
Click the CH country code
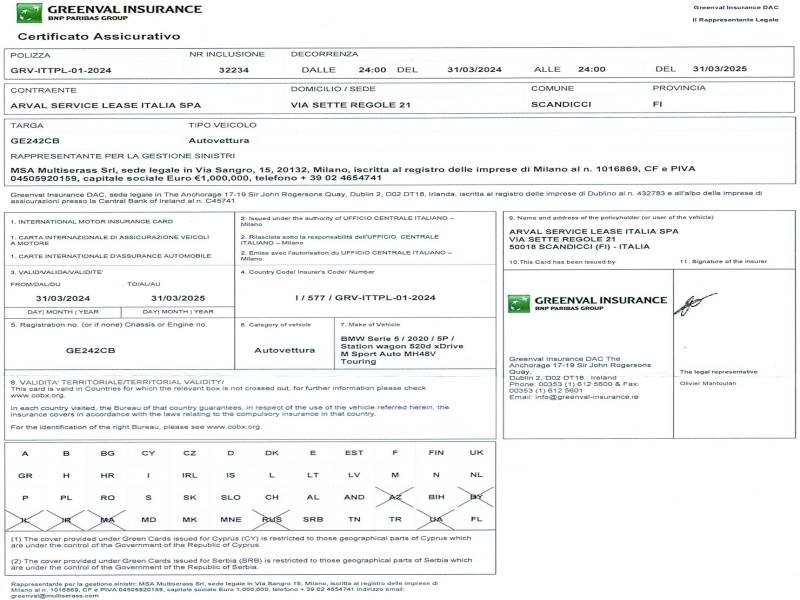272,497
